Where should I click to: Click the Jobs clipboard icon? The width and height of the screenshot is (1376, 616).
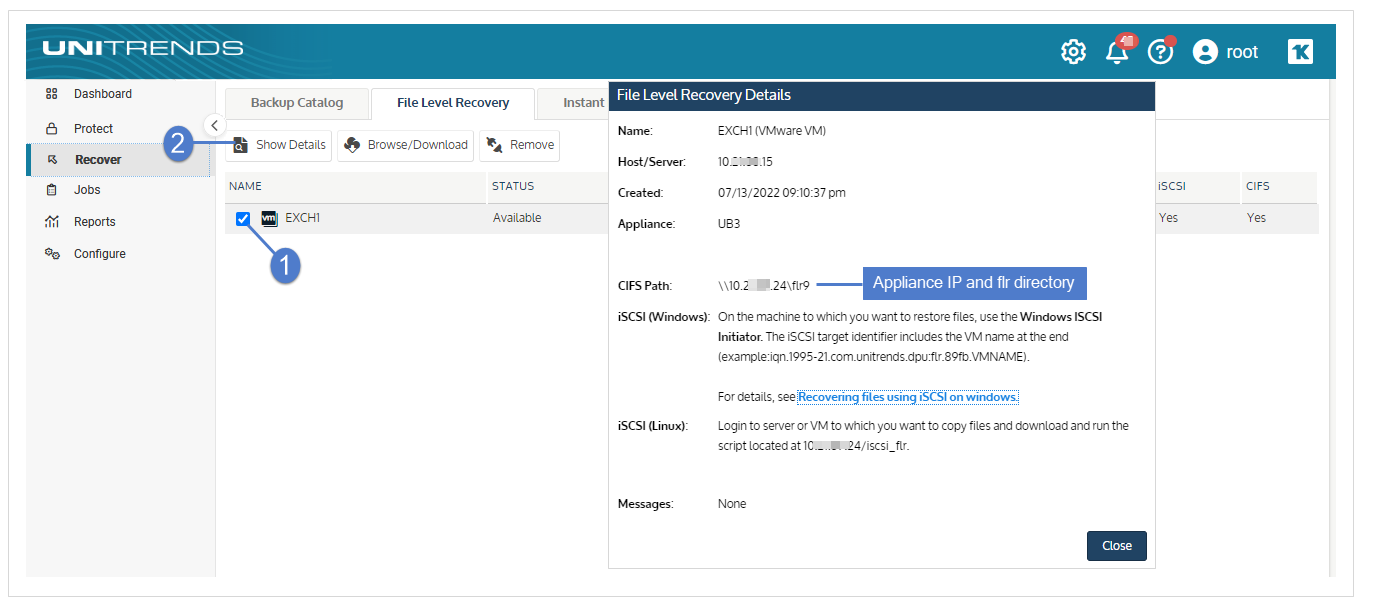coord(52,190)
